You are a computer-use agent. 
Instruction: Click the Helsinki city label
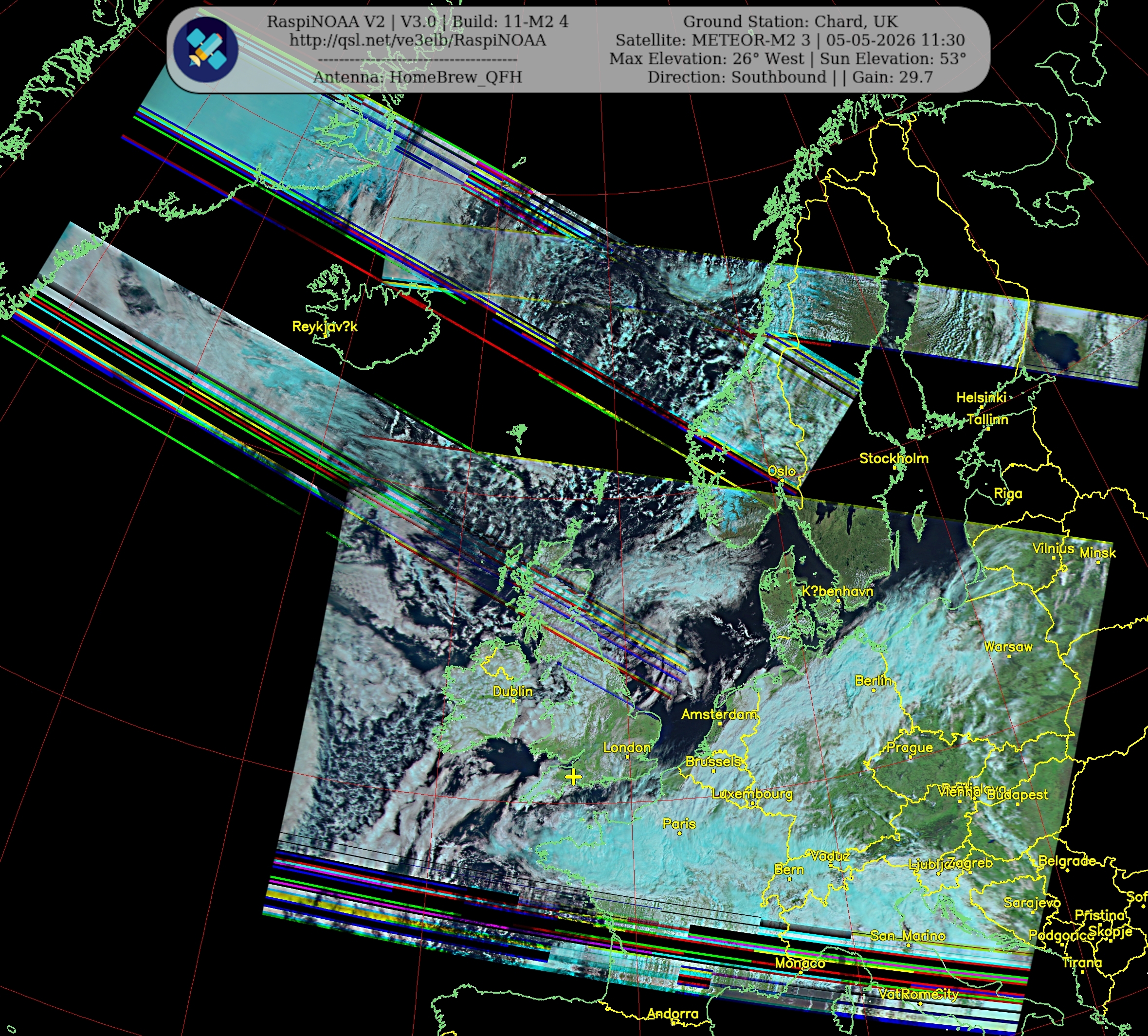[x=981, y=398]
